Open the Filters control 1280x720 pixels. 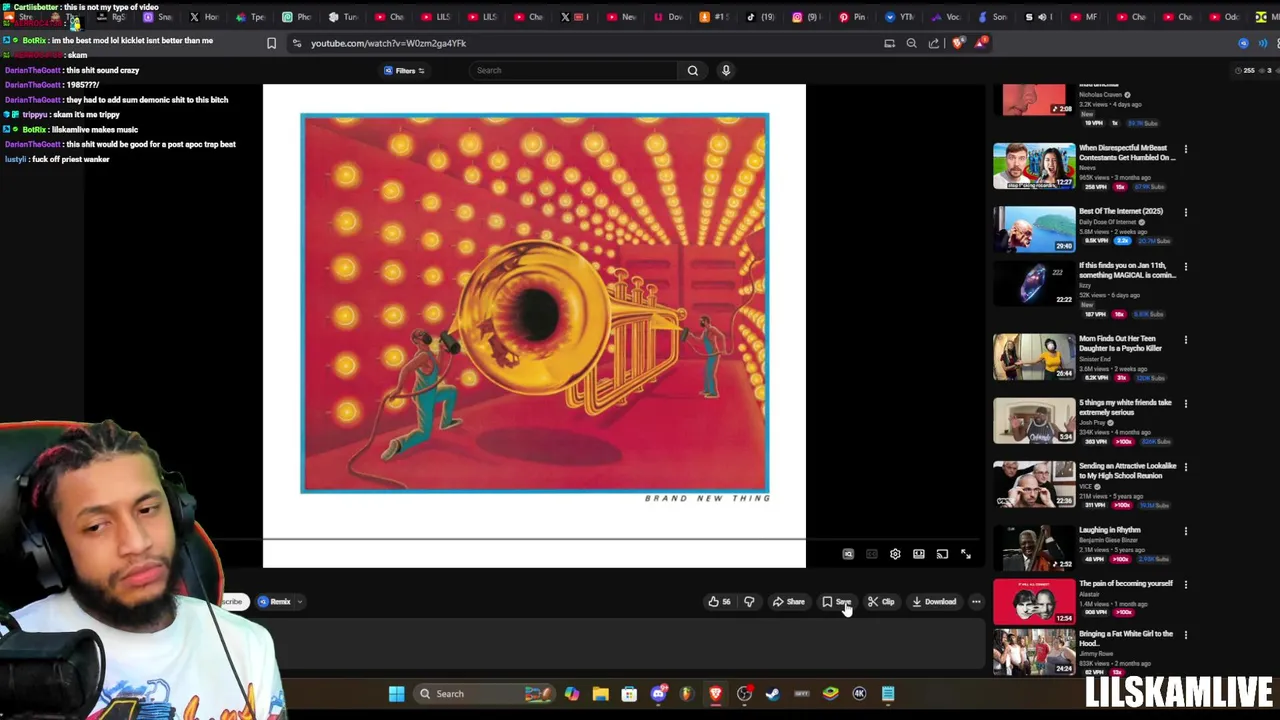(404, 70)
